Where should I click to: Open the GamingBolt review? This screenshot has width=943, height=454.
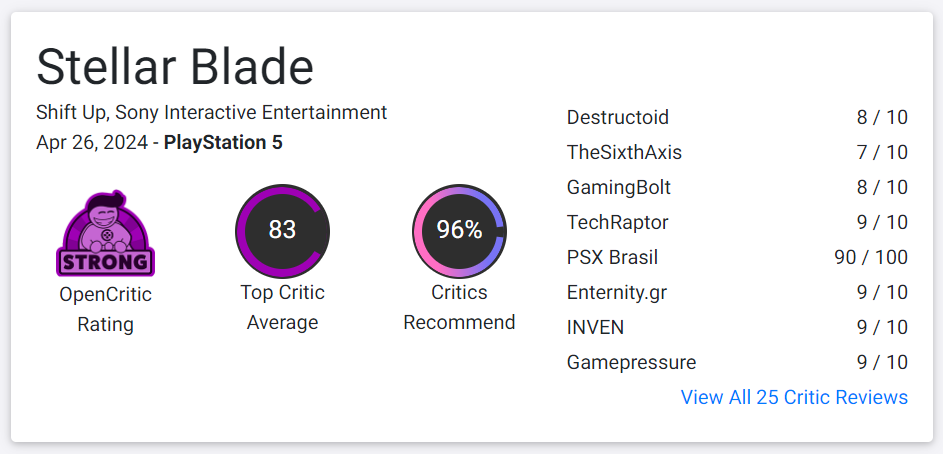[x=618, y=187]
